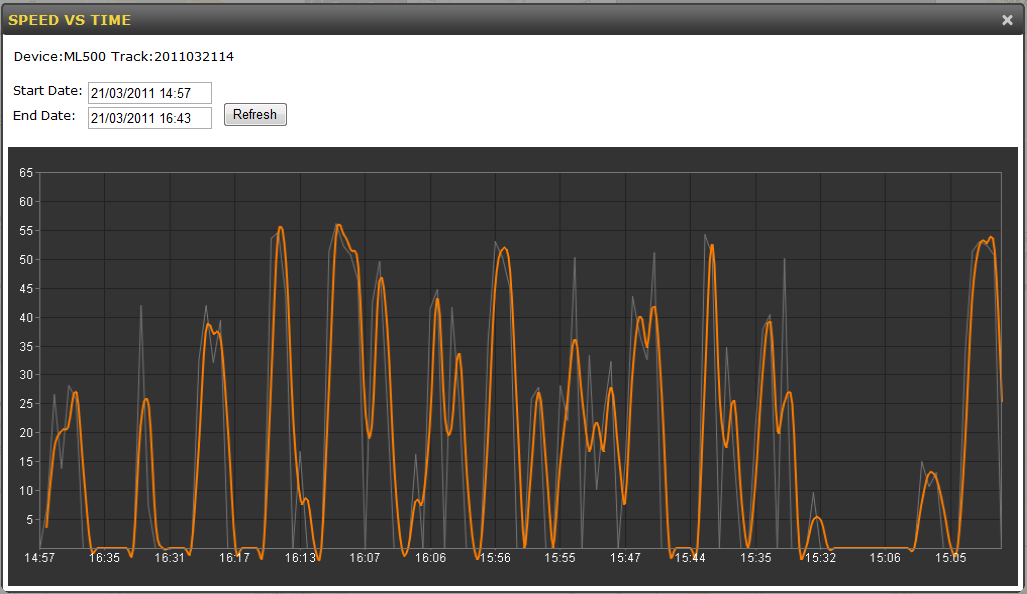
Task: Click the 16:13 time axis label
Action: (x=300, y=558)
